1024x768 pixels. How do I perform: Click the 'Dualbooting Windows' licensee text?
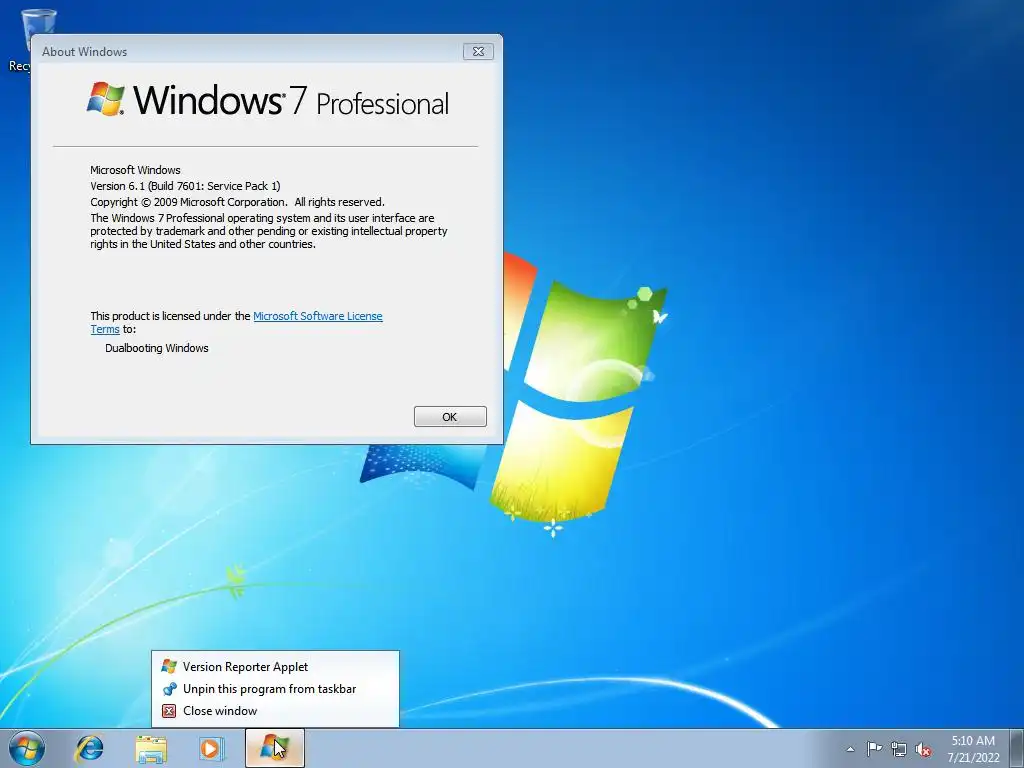[x=157, y=348]
